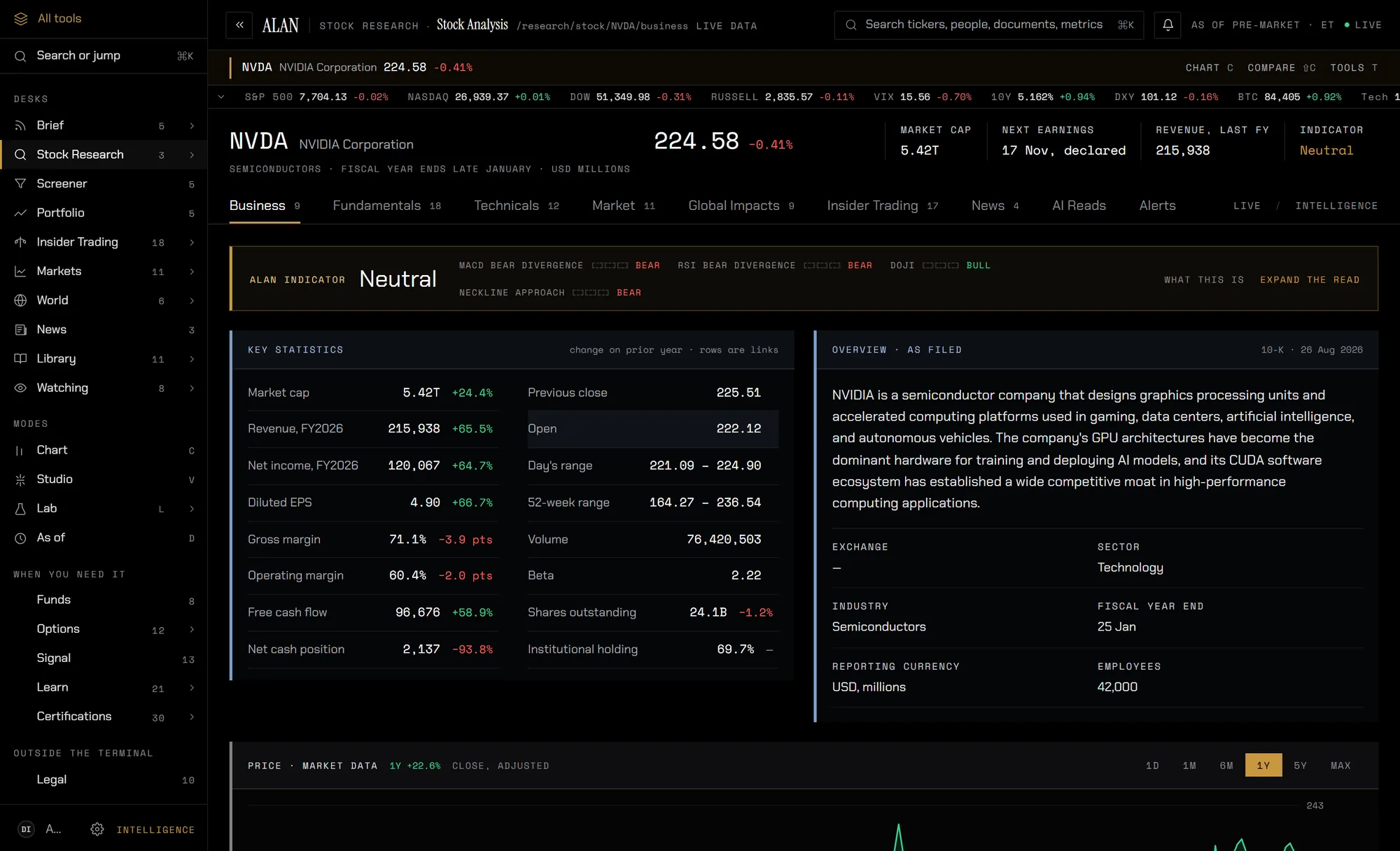Click the Watching eye icon
The width and height of the screenshot is (1400, 851).
pyautogui.click(x=21, y=388)
